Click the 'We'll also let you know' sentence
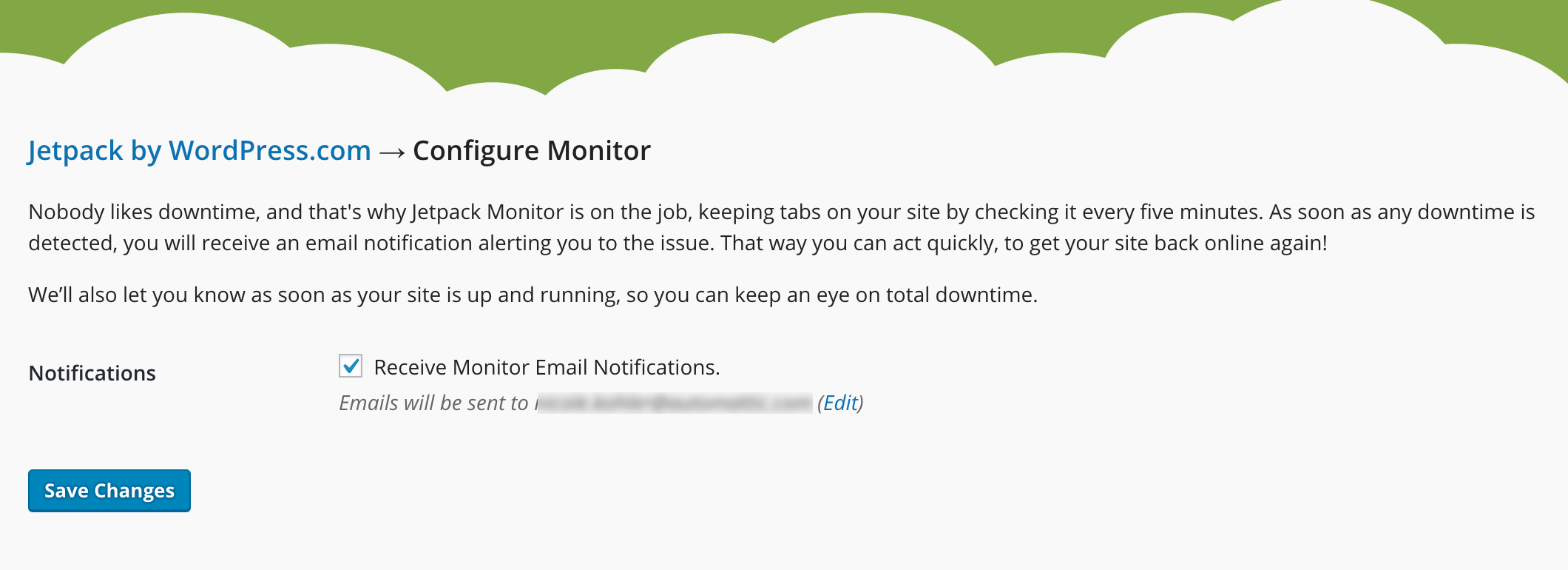 pyautogui.click(x=533, y=295)
